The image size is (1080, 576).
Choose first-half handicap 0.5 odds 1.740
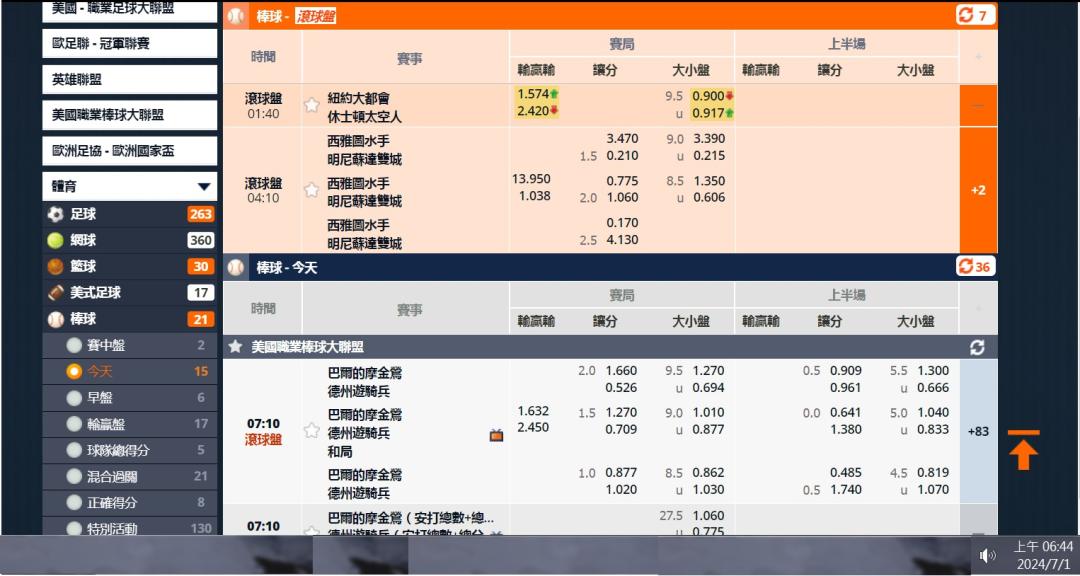tap(846, 490)
